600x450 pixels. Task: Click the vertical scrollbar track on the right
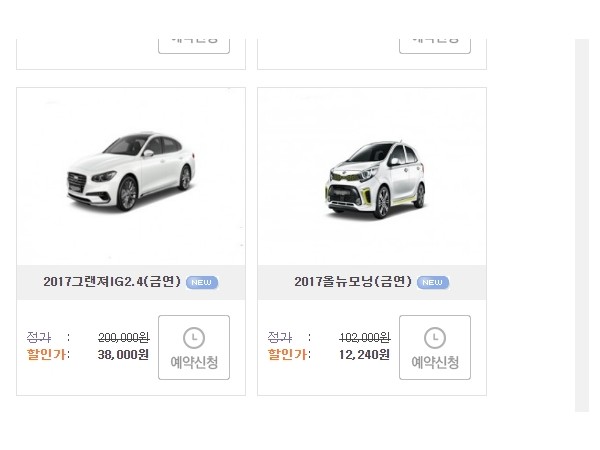click(x=582, y=225)
